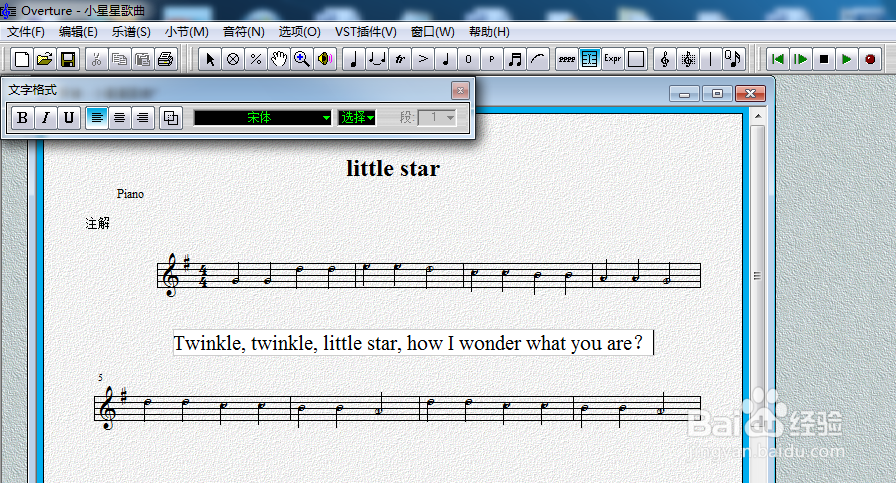This screenshot has width=896, height=483.
Task: Set center text alignment
Action: (119, 118)
